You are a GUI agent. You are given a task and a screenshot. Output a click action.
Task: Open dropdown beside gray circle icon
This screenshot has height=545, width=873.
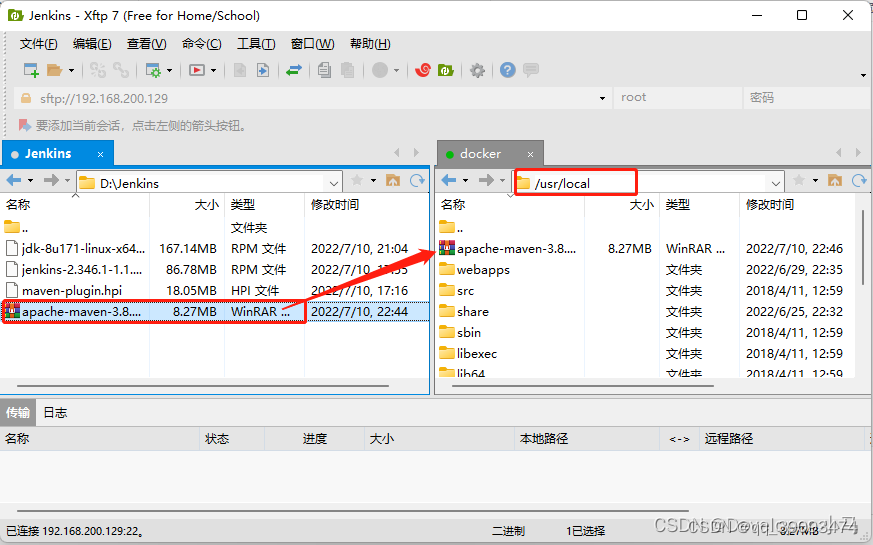396,71
